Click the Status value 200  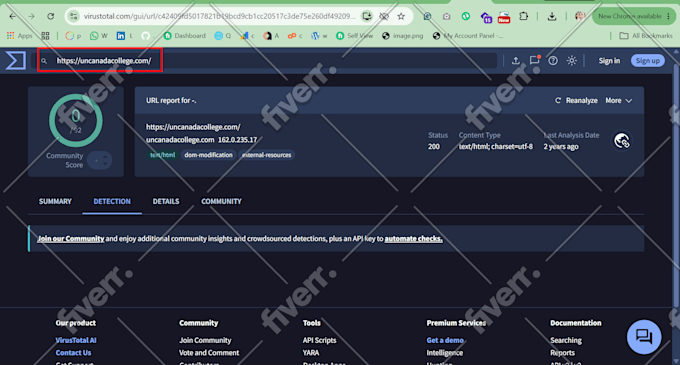point(434,147)
